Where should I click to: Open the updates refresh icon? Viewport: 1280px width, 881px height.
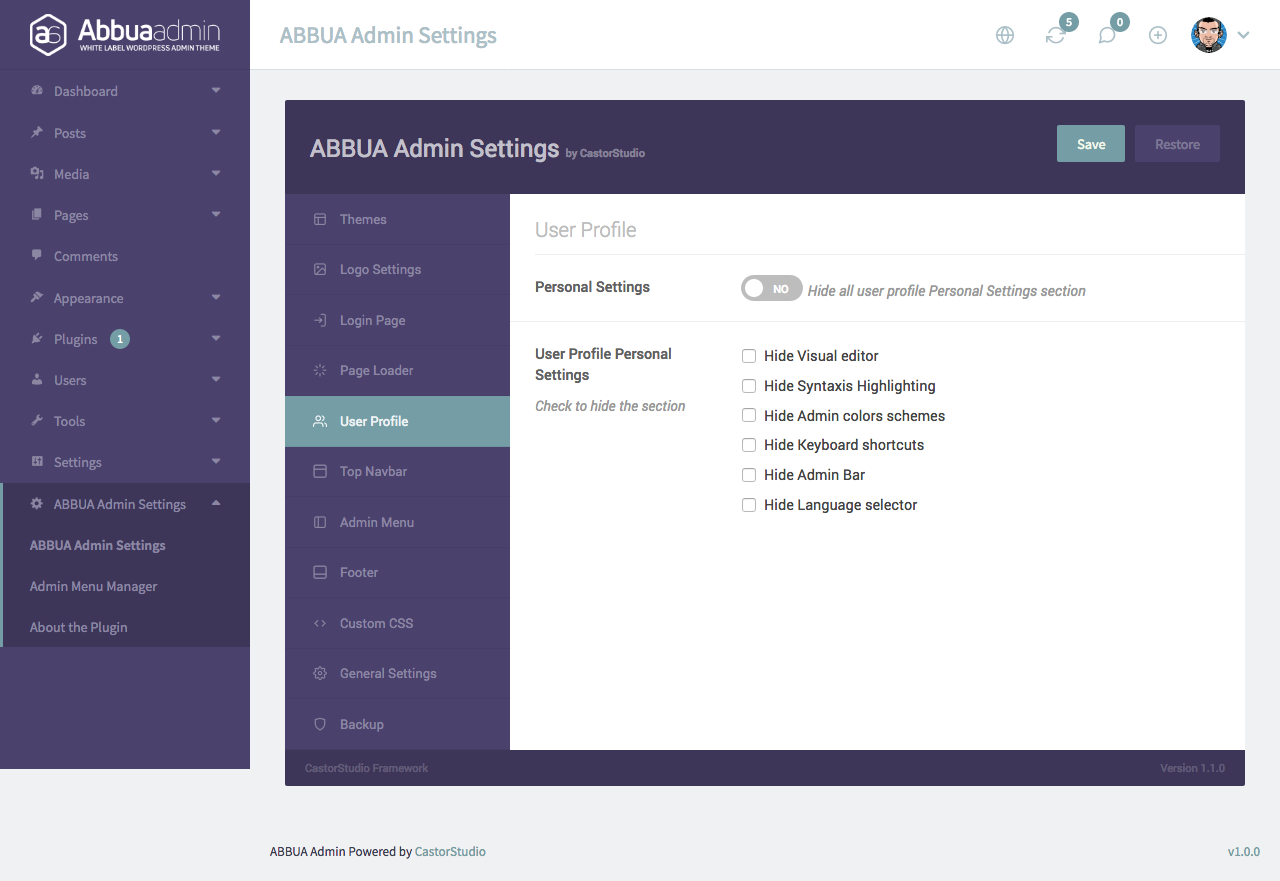1055,35
